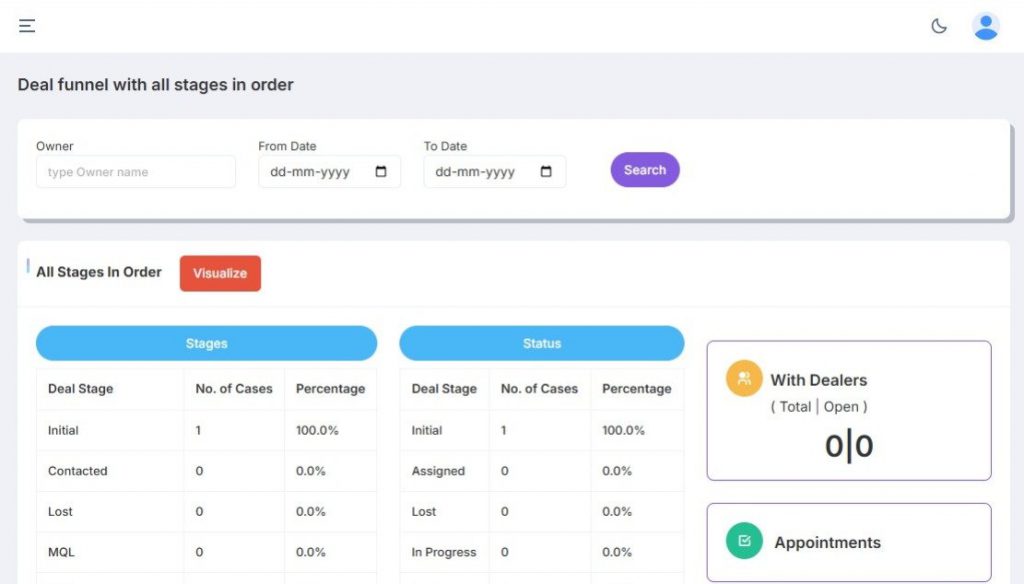Select the Stages table header pill

click(206, 343)
